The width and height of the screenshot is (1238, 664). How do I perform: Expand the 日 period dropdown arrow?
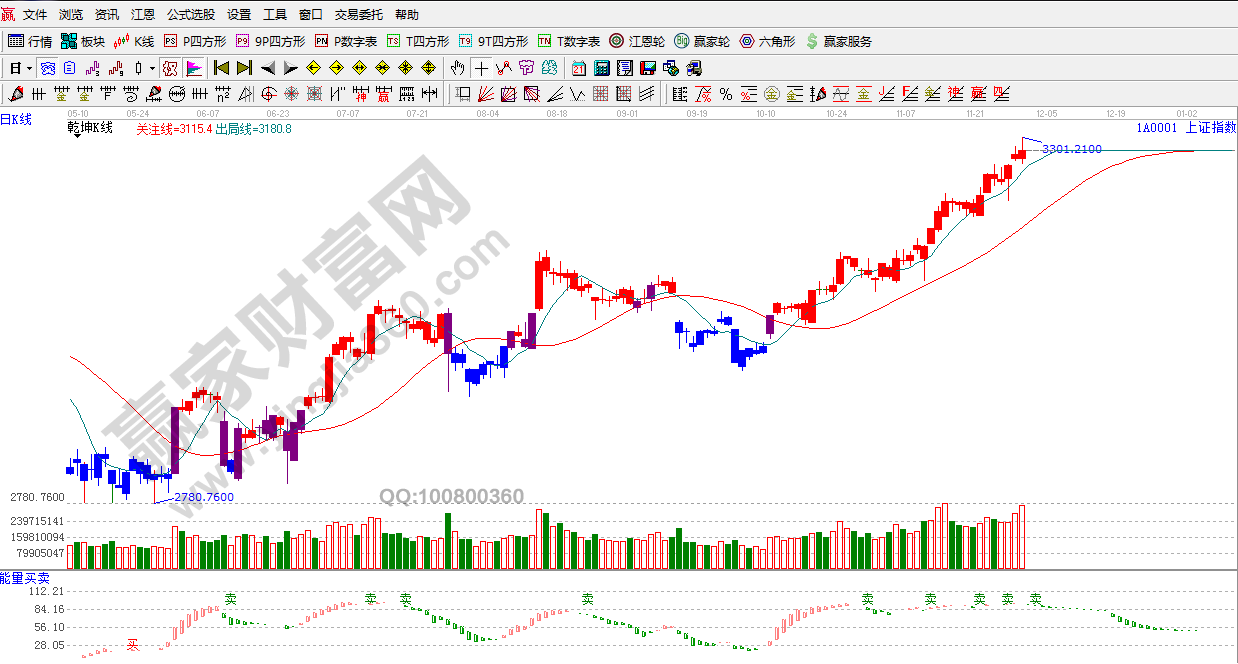(29, 68)
